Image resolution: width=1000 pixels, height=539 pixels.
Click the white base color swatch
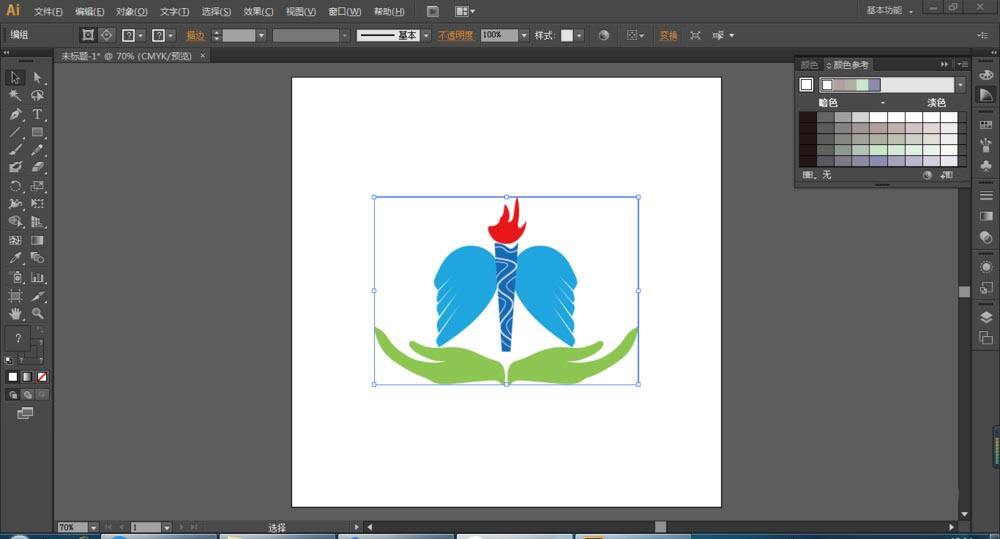[x=806, y=85]
